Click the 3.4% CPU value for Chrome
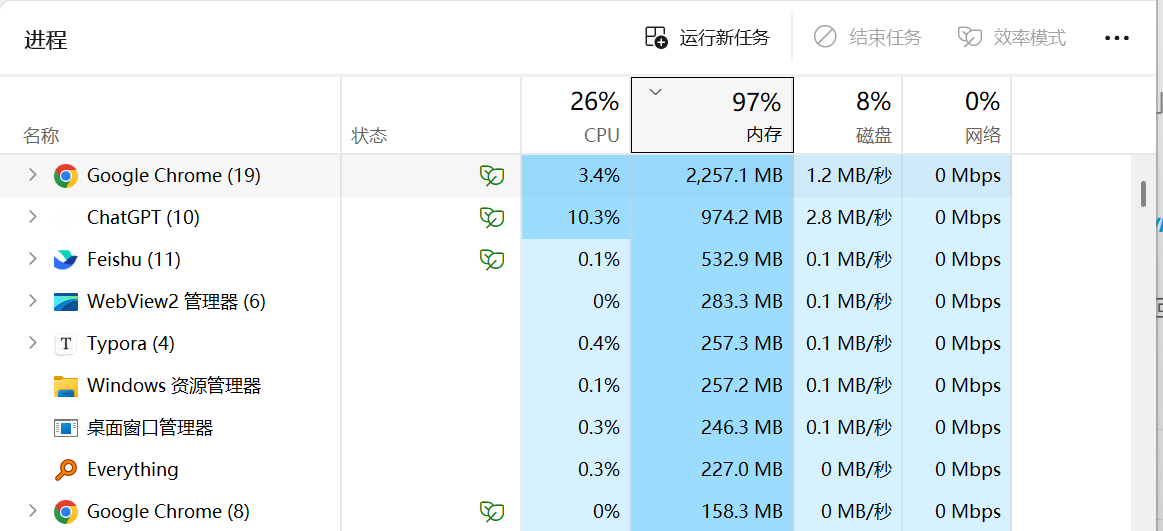The image size is (1163, 531). pos(598,176)
